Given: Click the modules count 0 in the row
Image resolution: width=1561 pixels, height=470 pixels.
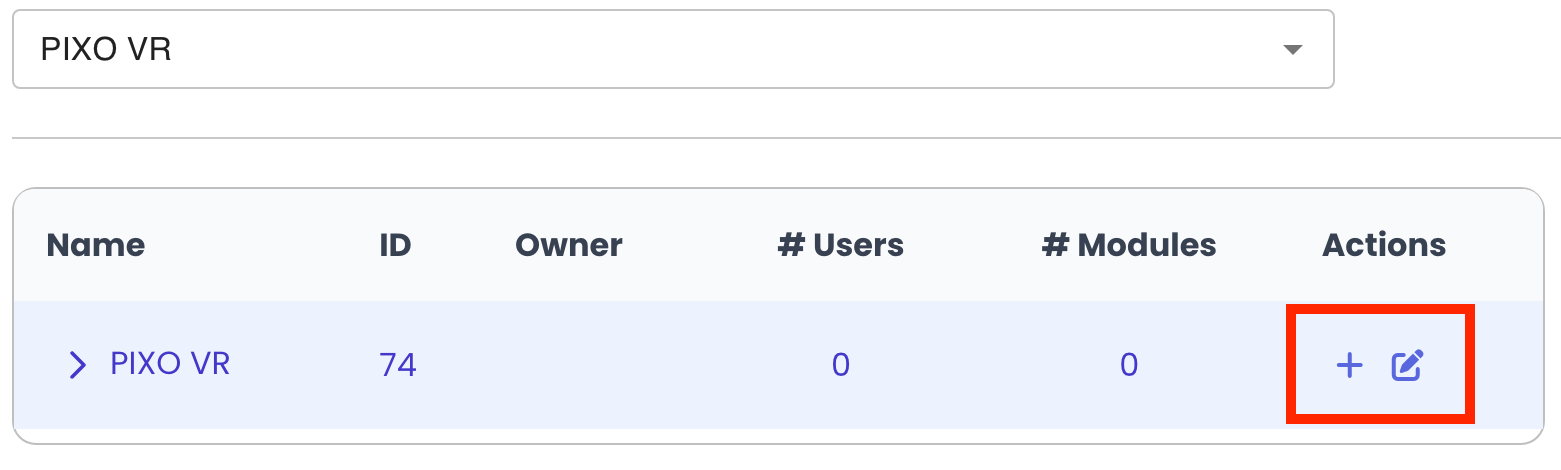Looking at the screenshot, I should pyautogui.click(x=1128, y=365).
